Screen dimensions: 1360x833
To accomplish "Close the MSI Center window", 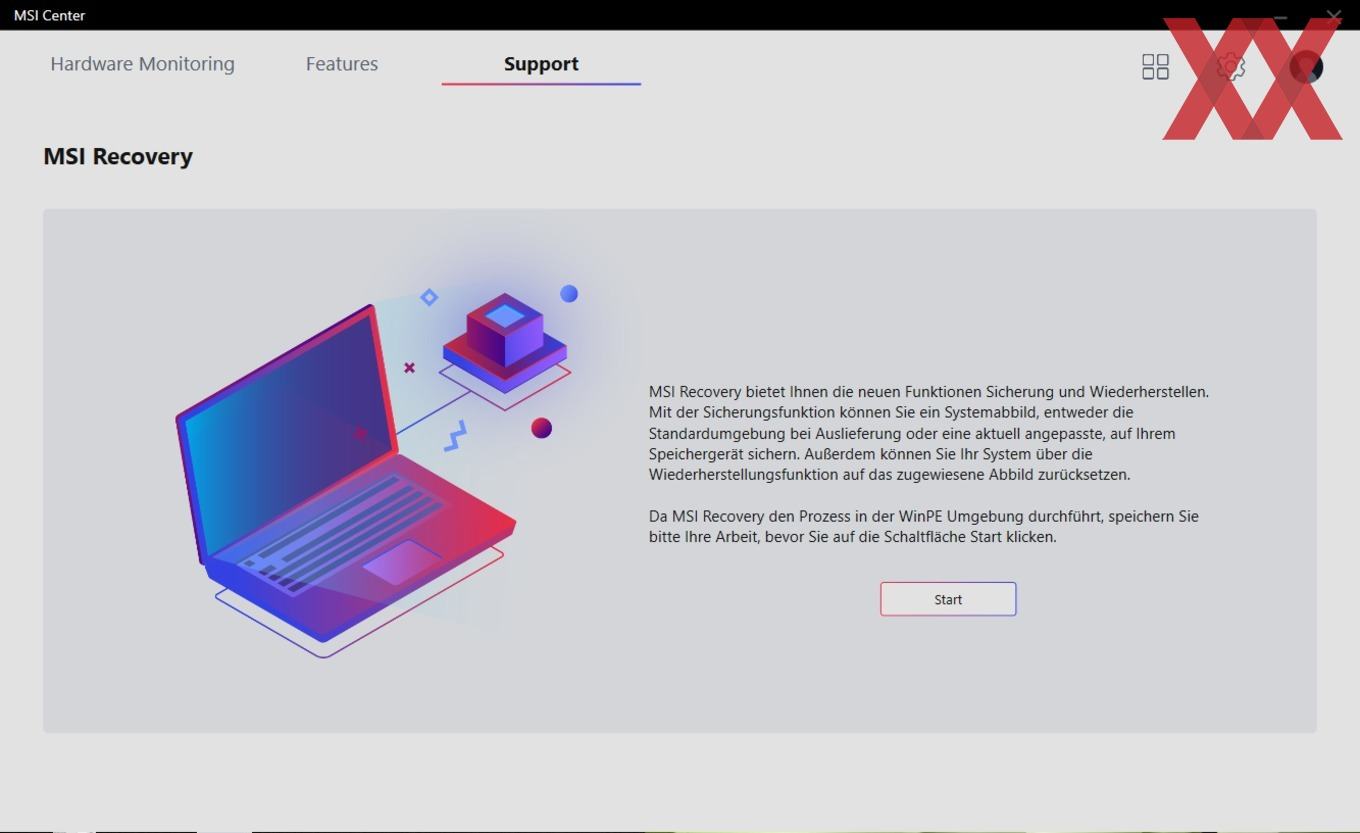I will pyautogui.click(x=1334, y=15).
